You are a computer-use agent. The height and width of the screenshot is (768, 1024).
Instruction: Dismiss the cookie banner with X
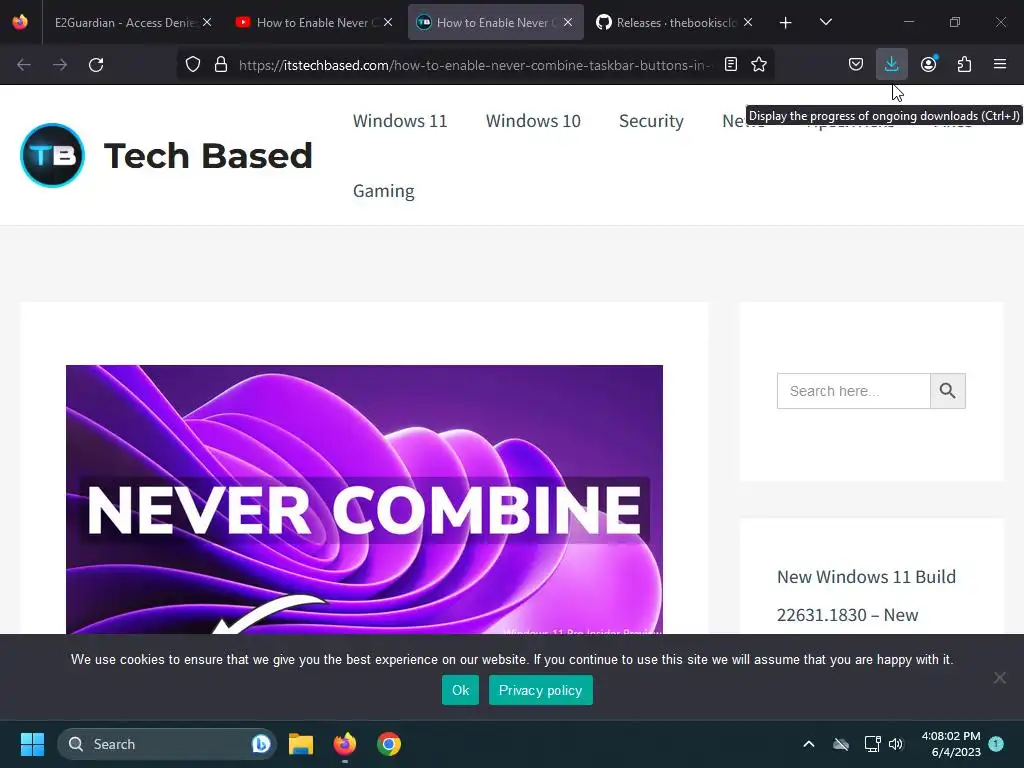coord(999,678)
